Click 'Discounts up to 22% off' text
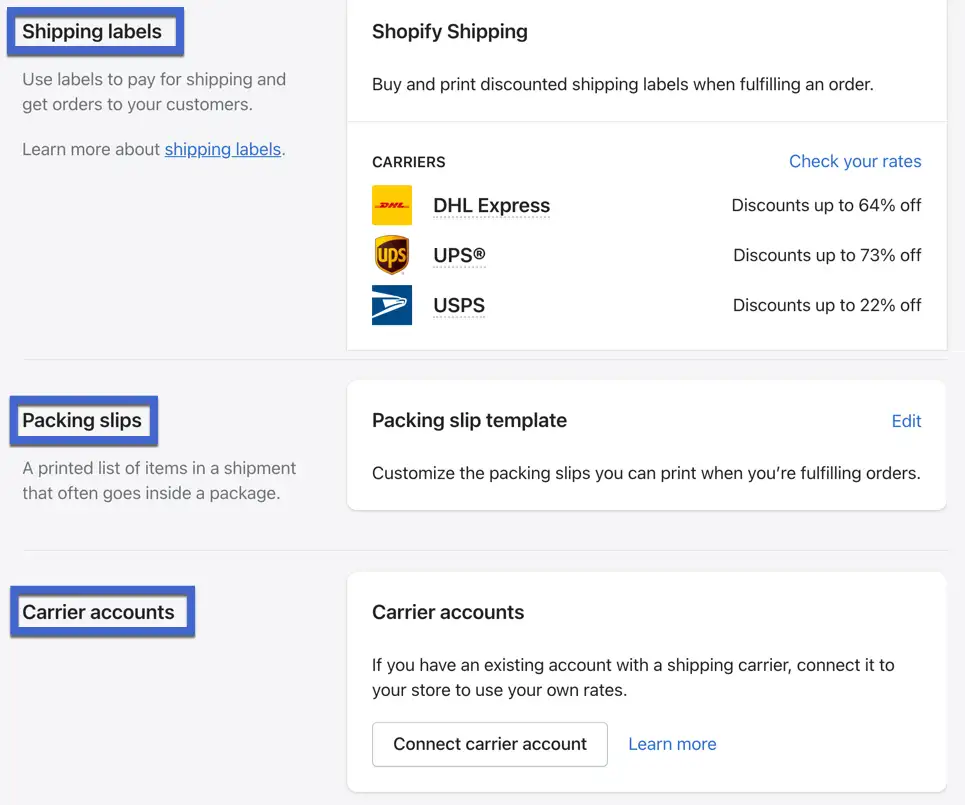 827,305
